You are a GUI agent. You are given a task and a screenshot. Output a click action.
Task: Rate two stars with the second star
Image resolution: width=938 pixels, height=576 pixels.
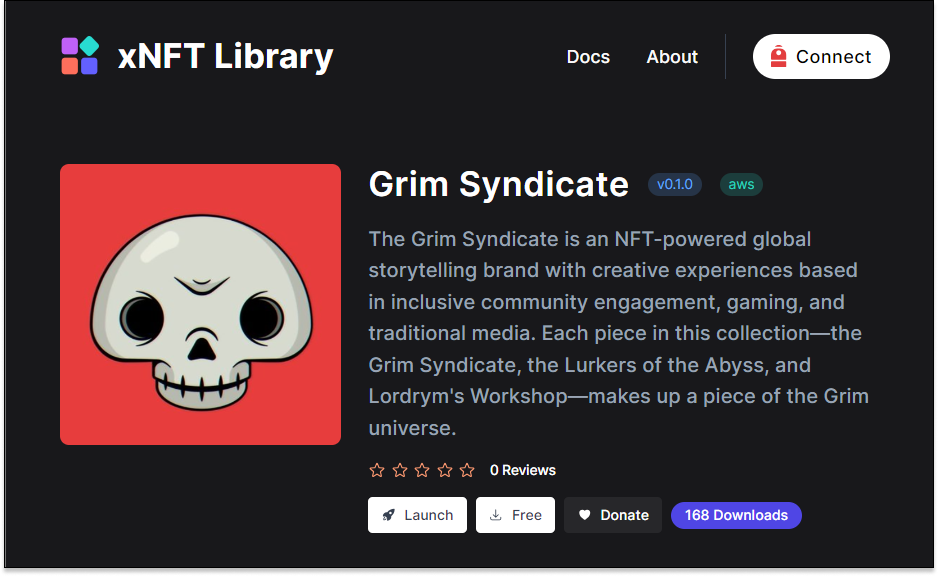pyautogui.click(x=400, y=470)
